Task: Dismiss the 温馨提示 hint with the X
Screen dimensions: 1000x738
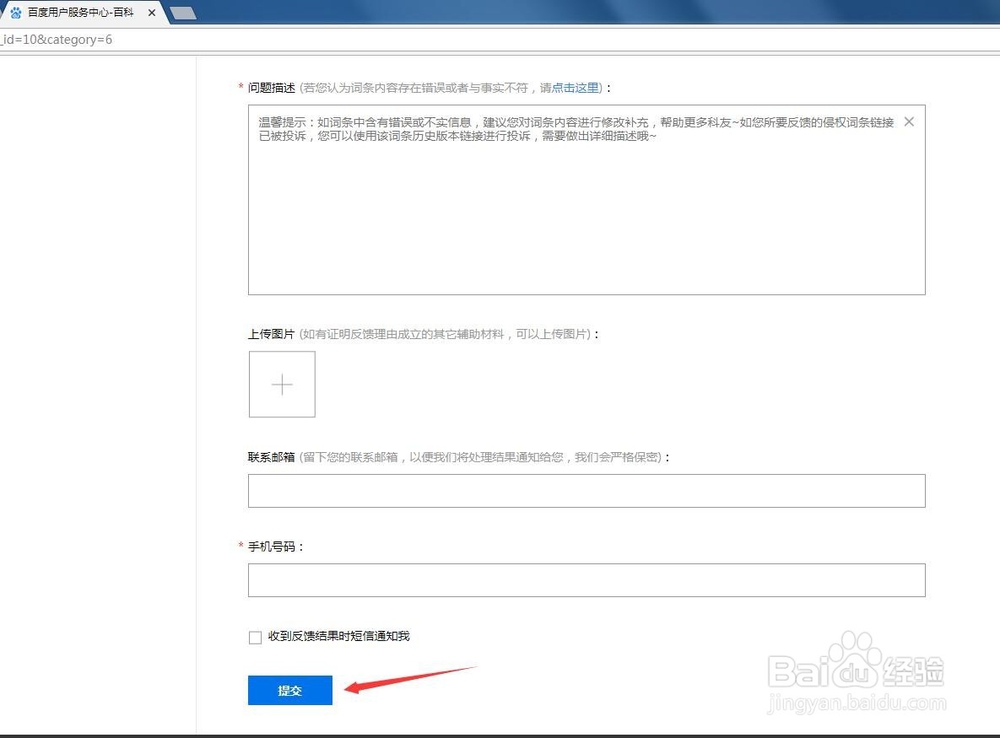Action: (x=909, y=122)
